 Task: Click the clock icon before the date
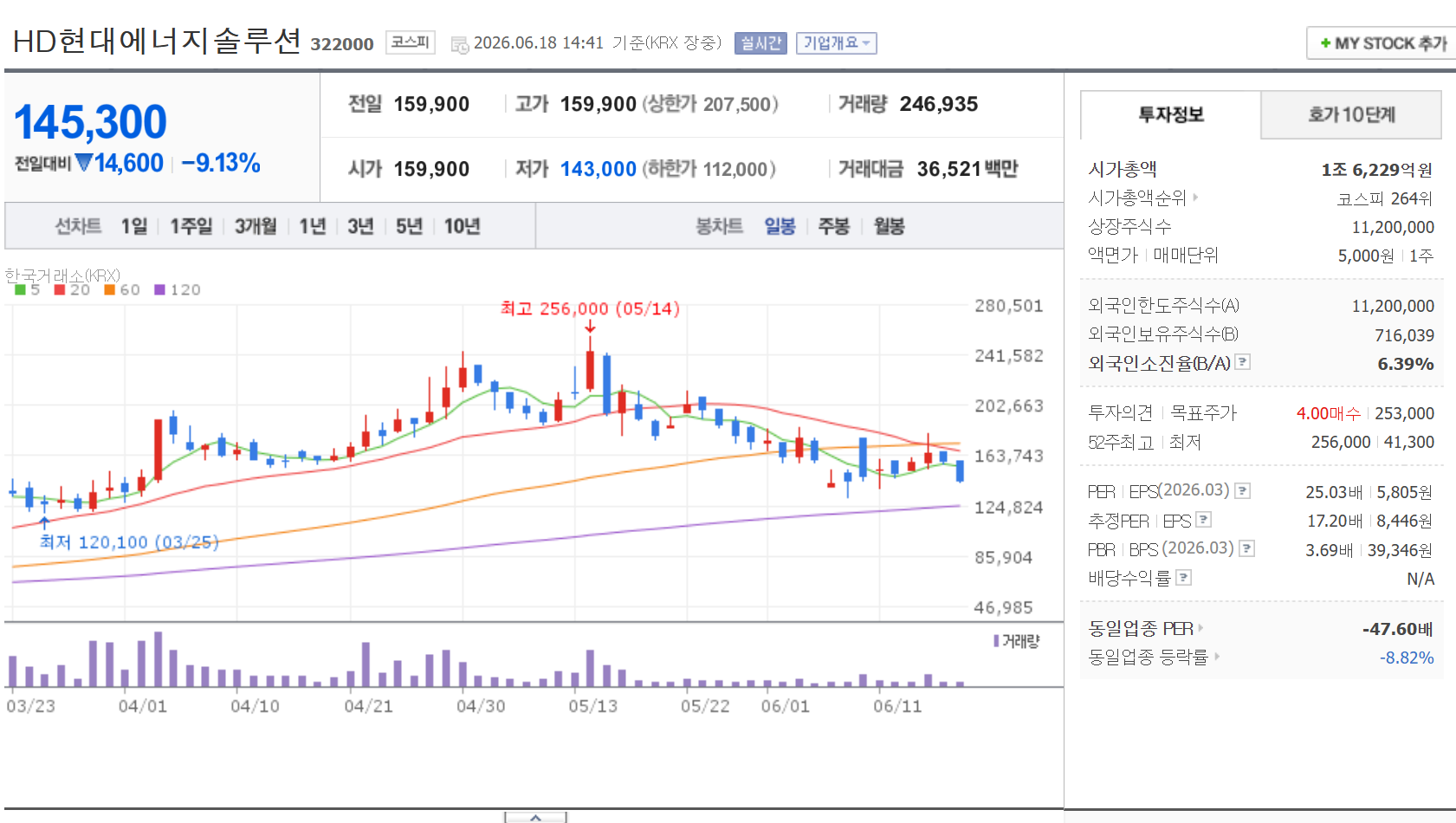coord(459,43)
